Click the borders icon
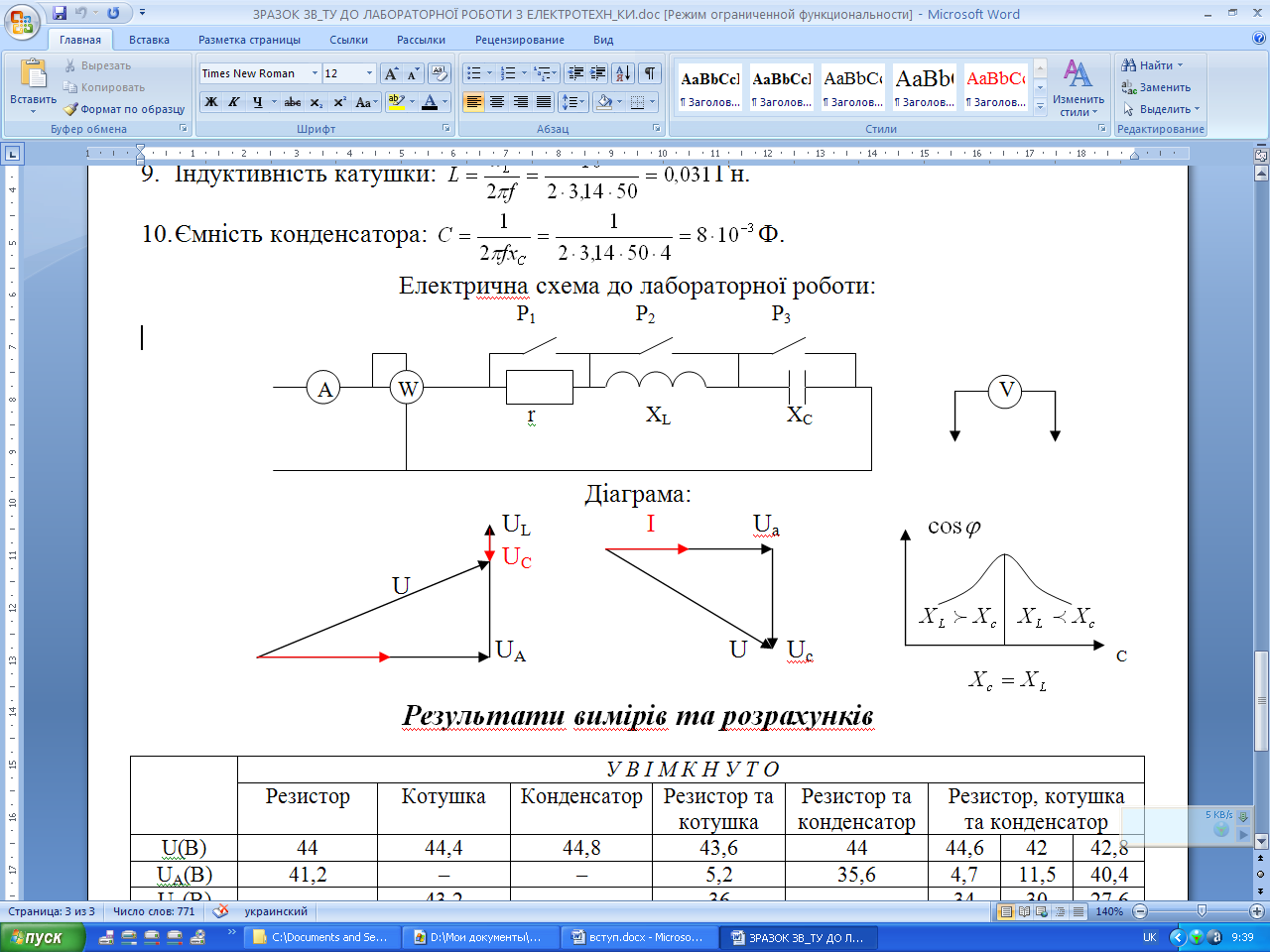 click(638, 101)
